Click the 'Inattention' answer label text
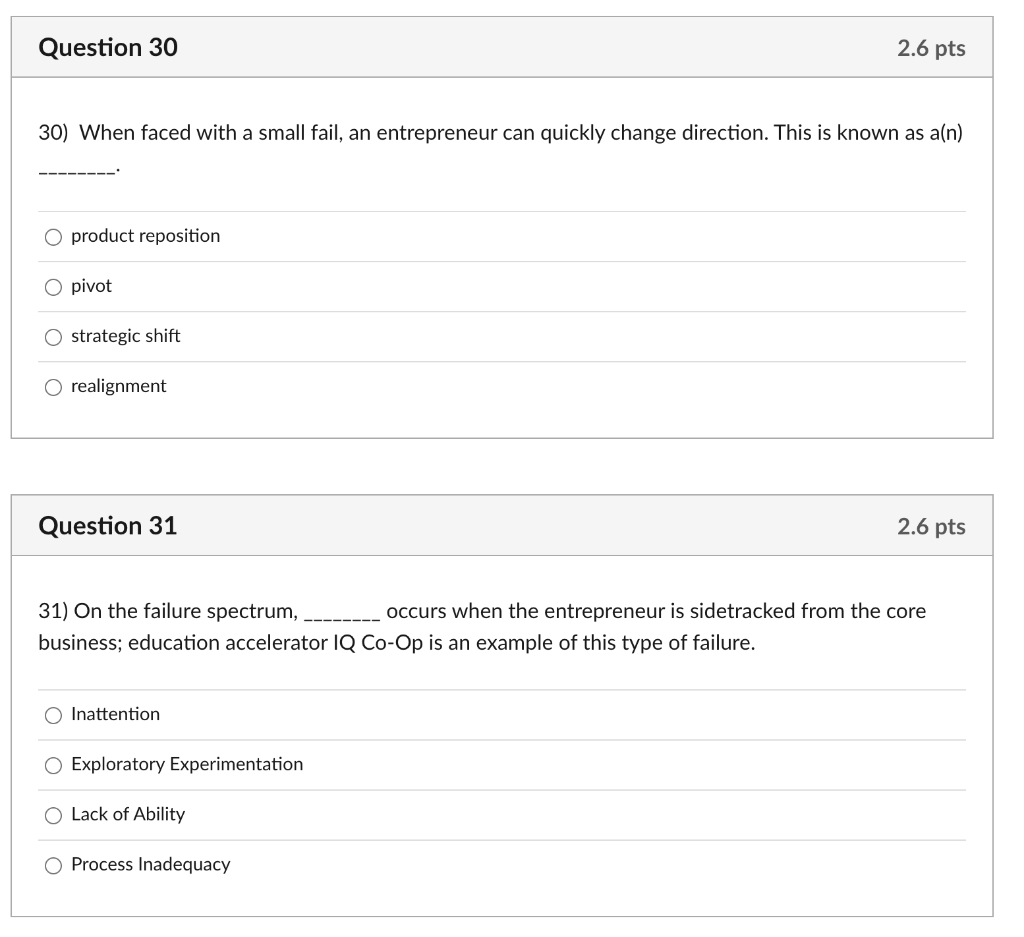The height and width of the screenshot is (937, 1024). click(x=115, y=714)
